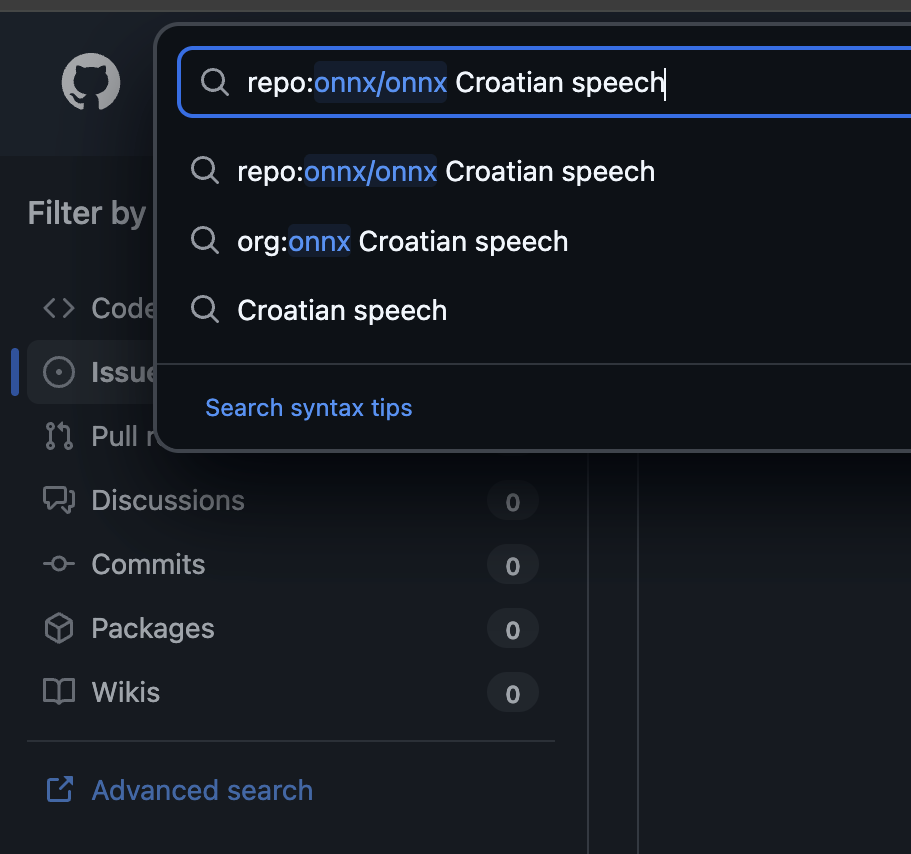Viewport: 911px width, 854px height.
Task: Click the Discussions speech bubbles icon
Action: 59,500
